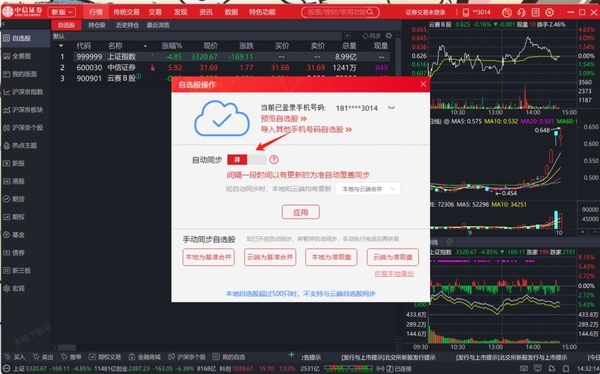Screen dimensions: 600x374
Task: Click the 应用 apply button
Action: click(301, 212)
